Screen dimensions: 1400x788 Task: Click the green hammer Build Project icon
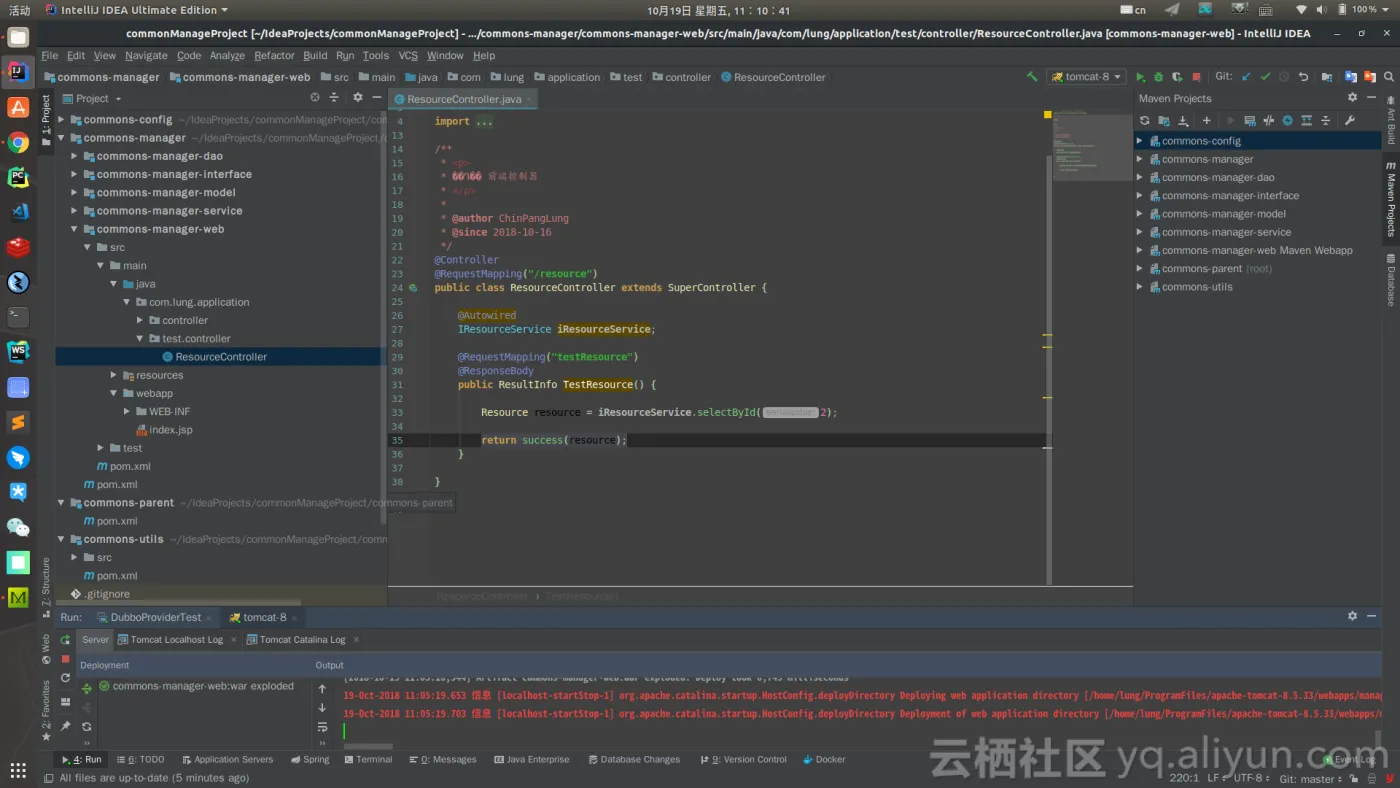(1032, 77)
